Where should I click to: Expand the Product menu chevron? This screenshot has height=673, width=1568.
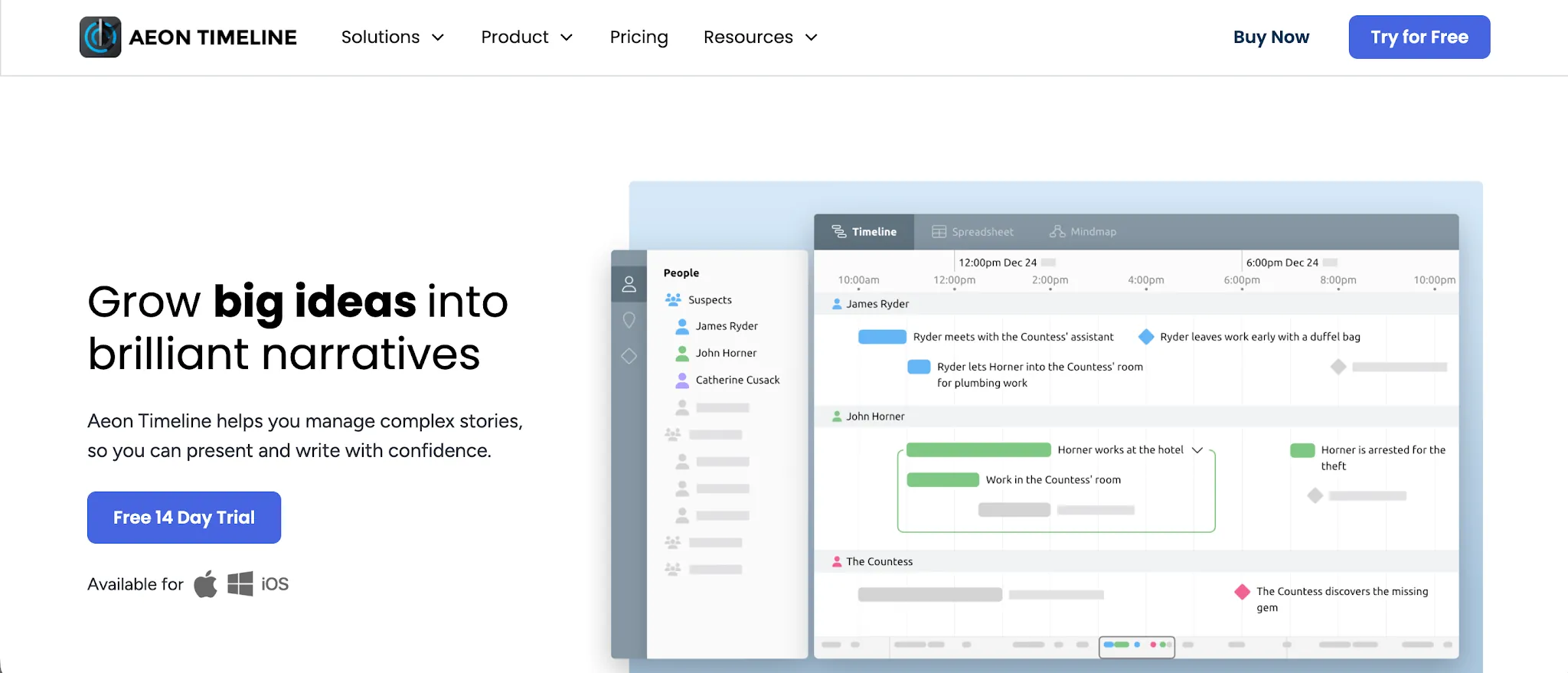click(x=567, y=38)
